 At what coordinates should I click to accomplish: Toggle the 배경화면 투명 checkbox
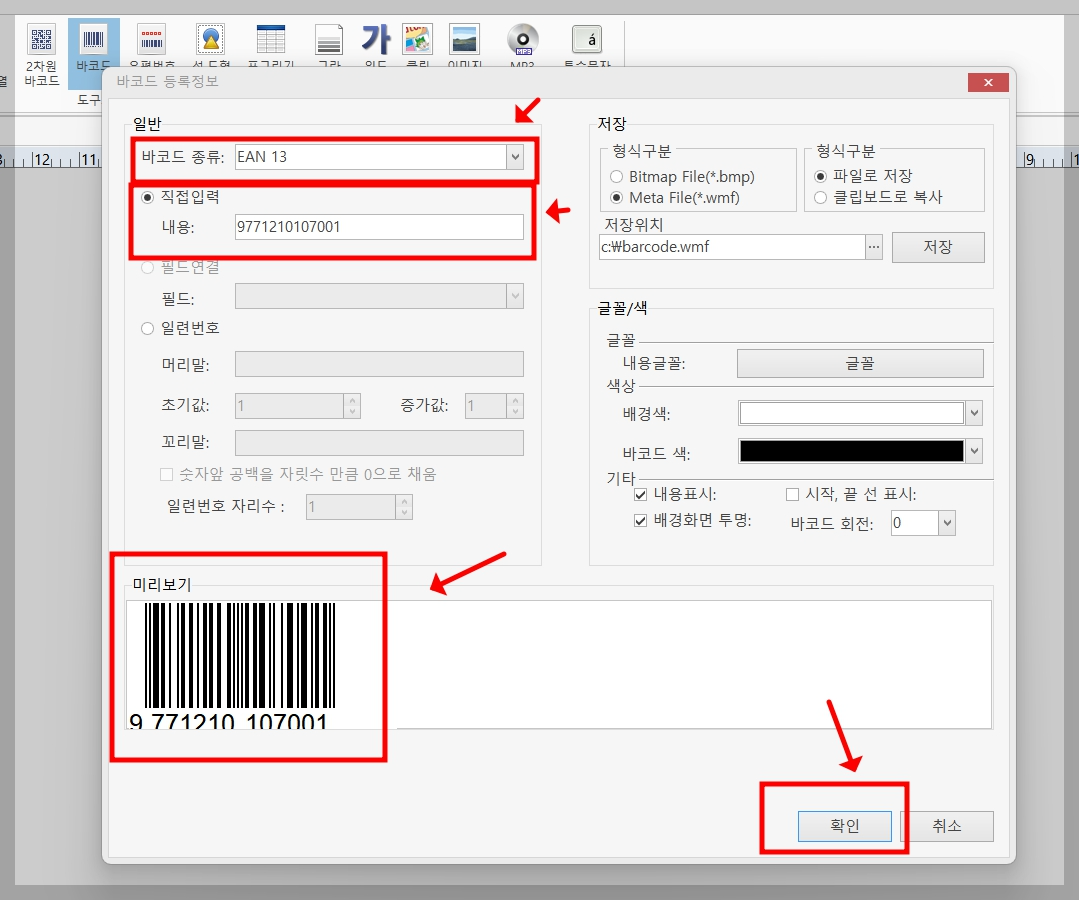641,520
